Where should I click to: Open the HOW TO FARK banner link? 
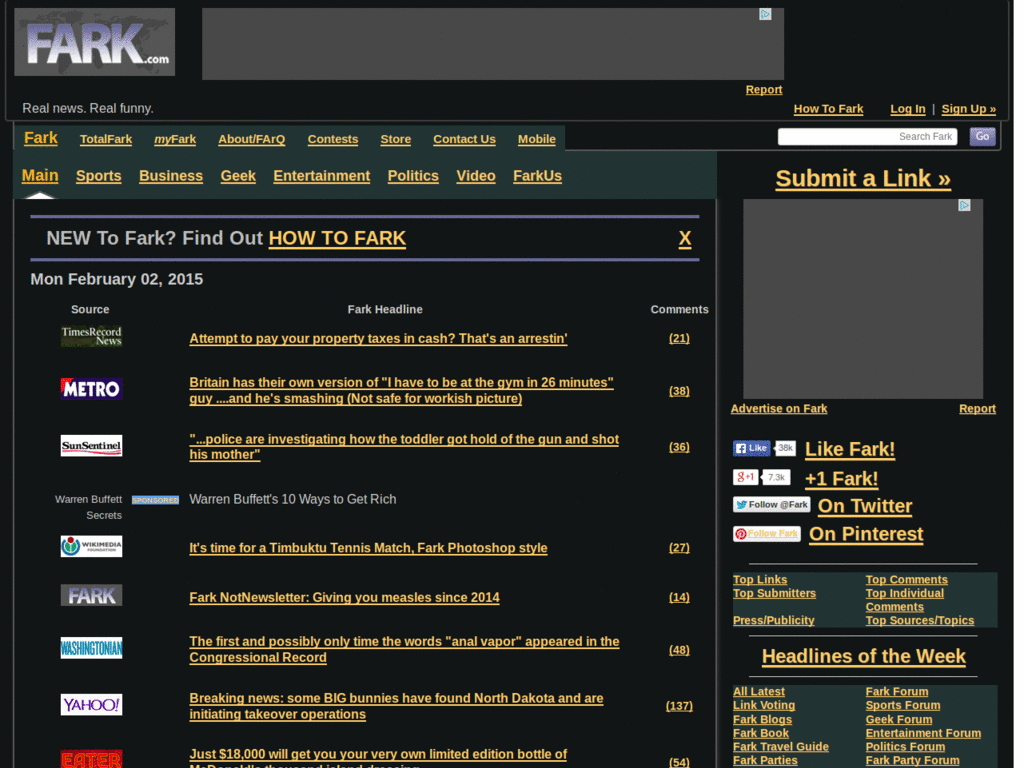click(x=337, y=238)
